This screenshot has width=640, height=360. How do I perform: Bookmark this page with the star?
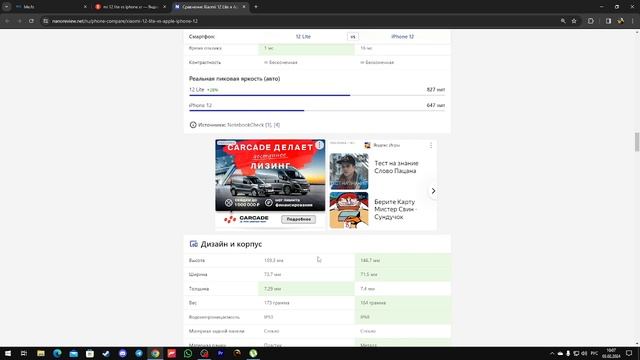(x=574, y=21)
